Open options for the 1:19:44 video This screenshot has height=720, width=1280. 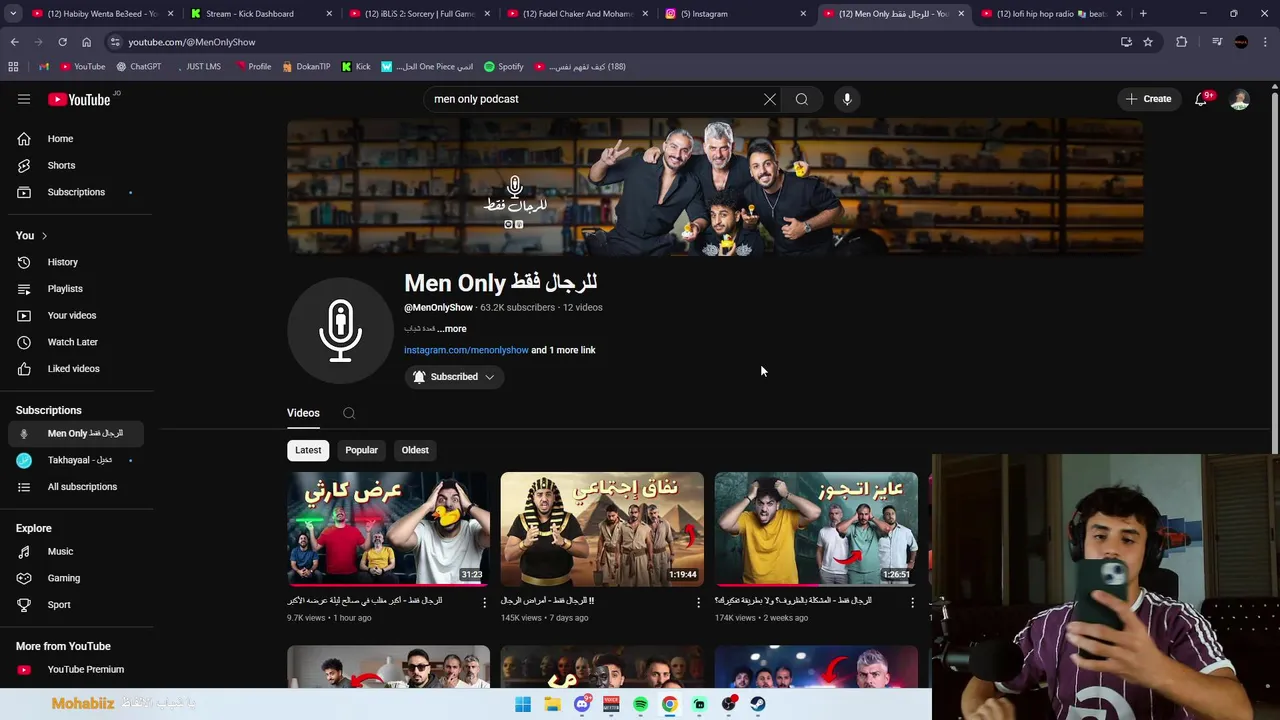coord(699,602)
